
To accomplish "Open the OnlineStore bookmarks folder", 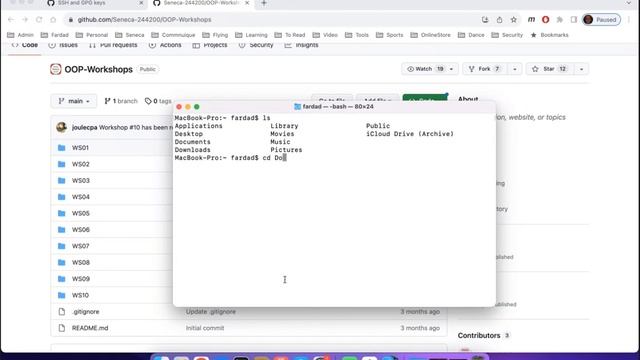I will [x=431, y=35].
